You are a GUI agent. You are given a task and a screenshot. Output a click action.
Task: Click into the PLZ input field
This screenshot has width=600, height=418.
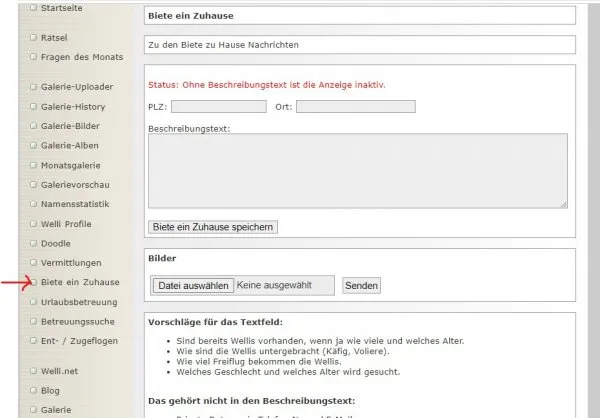(218, 106)
